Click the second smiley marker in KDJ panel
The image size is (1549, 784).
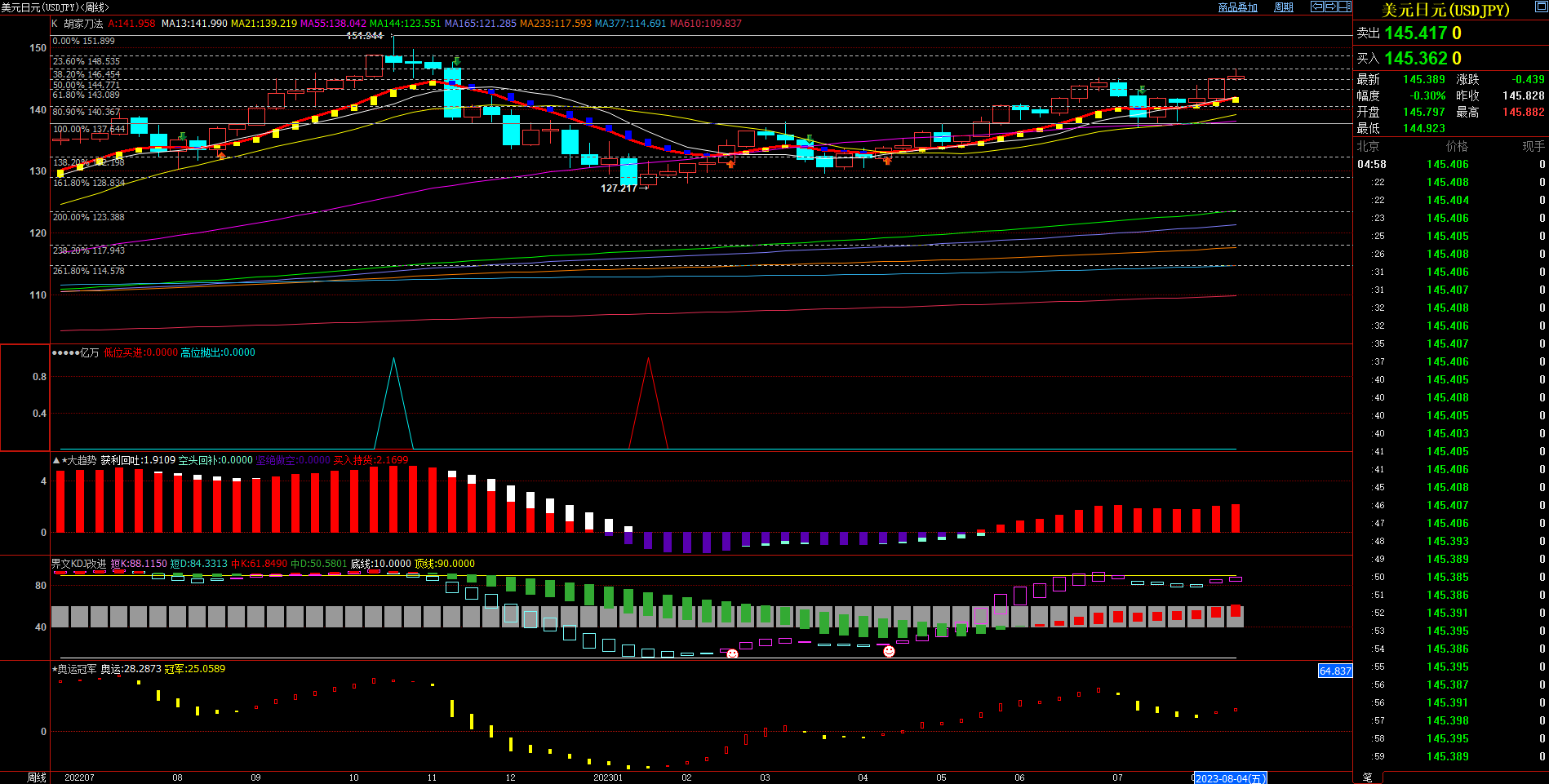(x=889, y=651)
